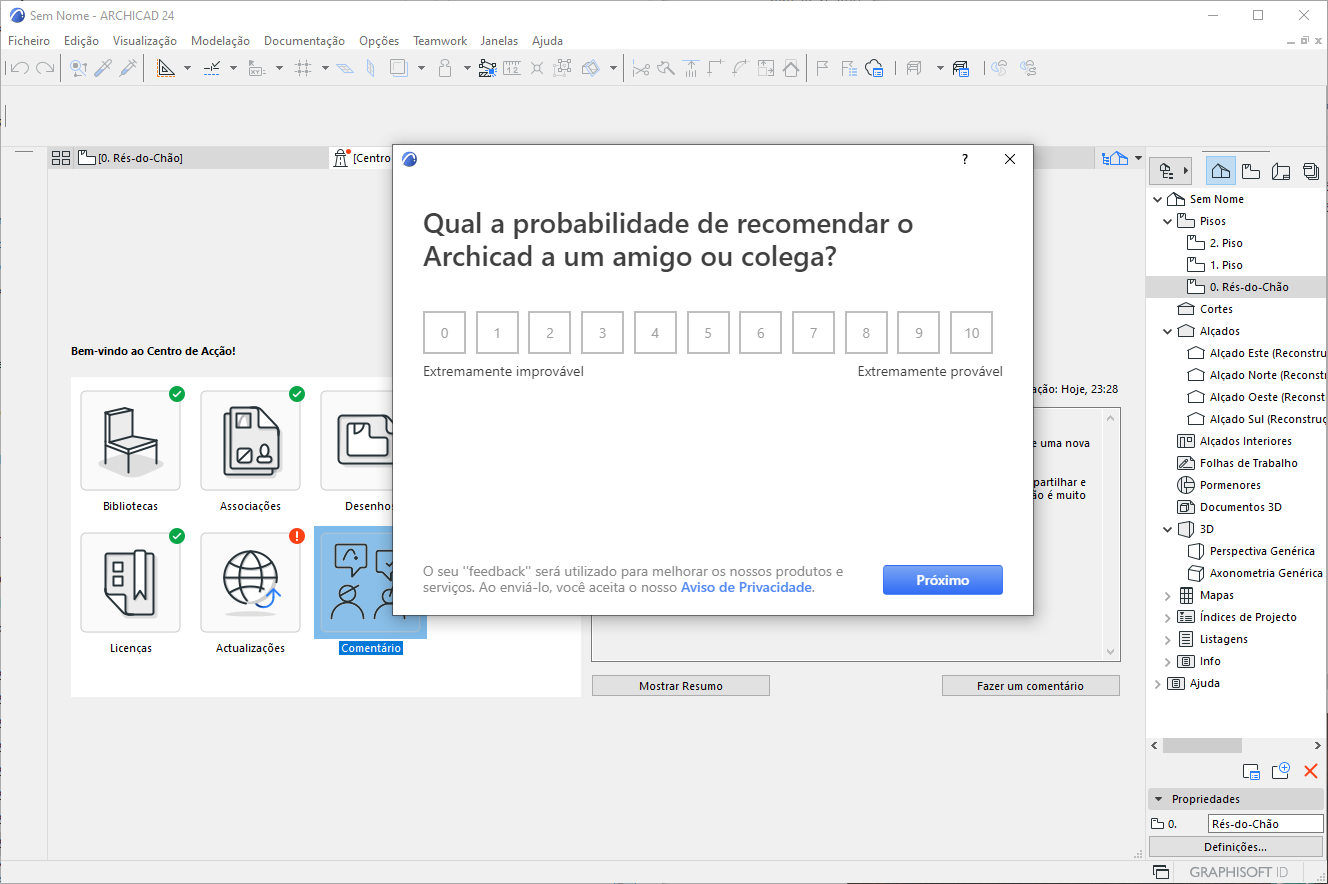This screenshot has width=1328, height=884.
Task: Activate the find and select magnifier tool
Action: pos(78,68)
